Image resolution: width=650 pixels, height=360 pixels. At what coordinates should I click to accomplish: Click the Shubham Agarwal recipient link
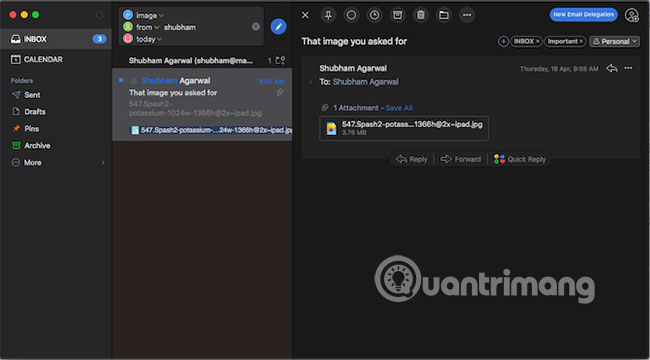pyautogui.click(x=366, y=82)
